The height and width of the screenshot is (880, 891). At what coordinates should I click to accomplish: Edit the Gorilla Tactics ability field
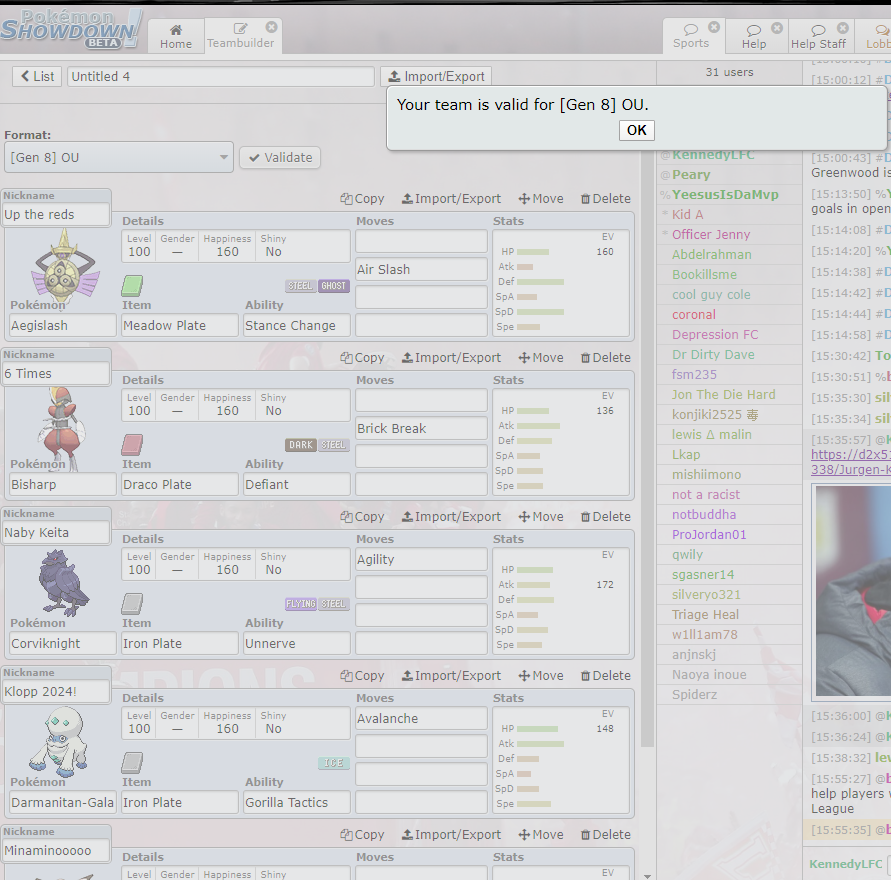(x=297, y=803)
